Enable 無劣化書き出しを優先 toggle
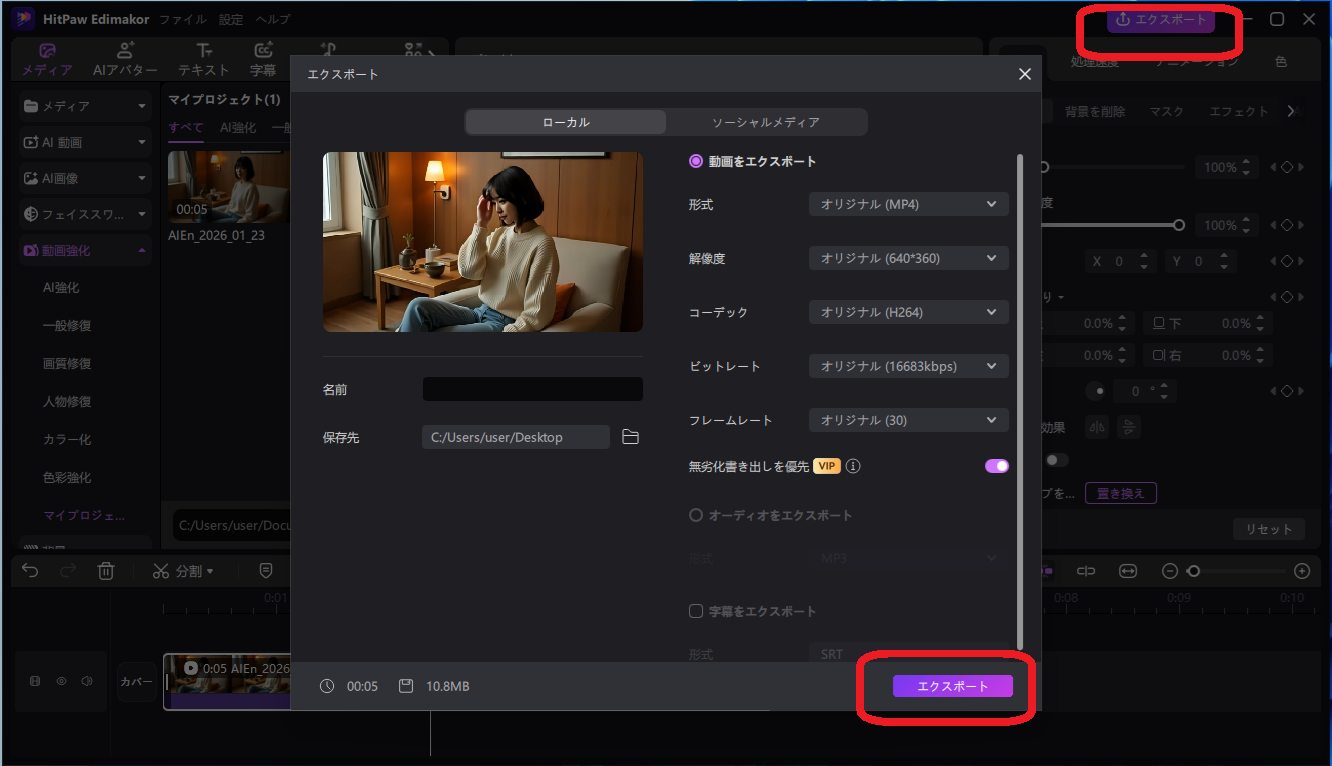The width and height of the screenshot is (1332, 766). point(996,465)
